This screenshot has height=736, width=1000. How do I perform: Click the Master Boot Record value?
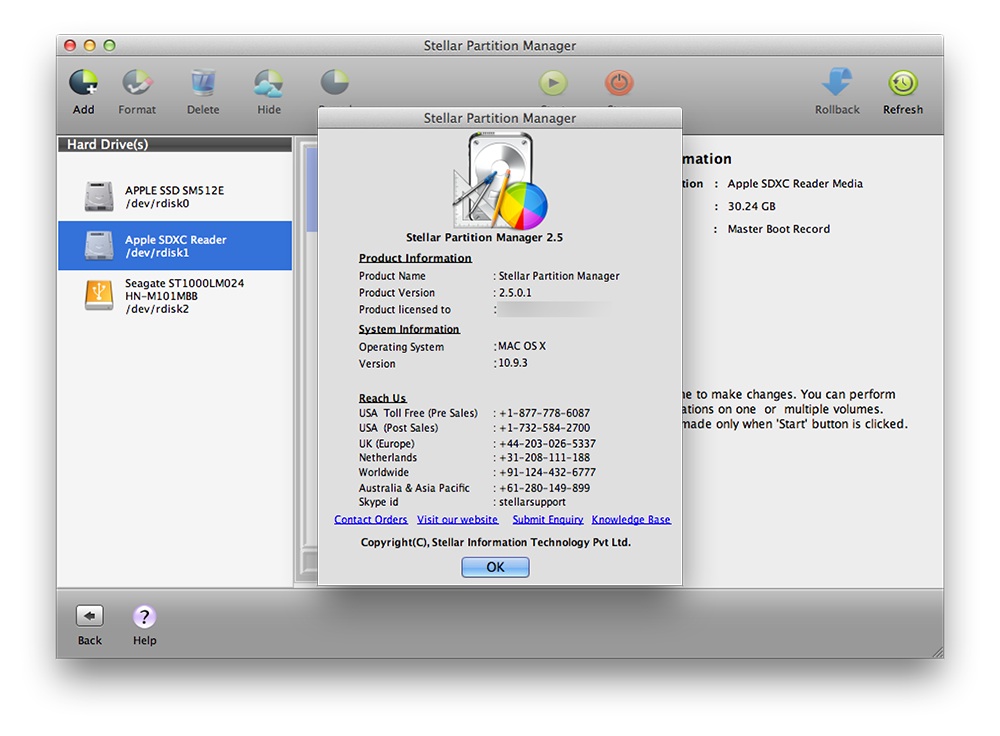779,229
